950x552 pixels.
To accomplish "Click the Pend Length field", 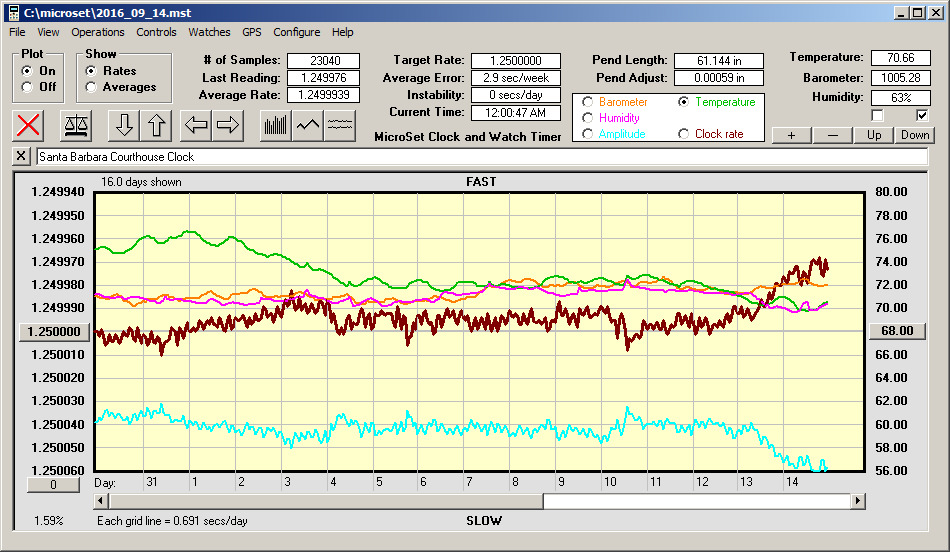I will pos(719,61).
